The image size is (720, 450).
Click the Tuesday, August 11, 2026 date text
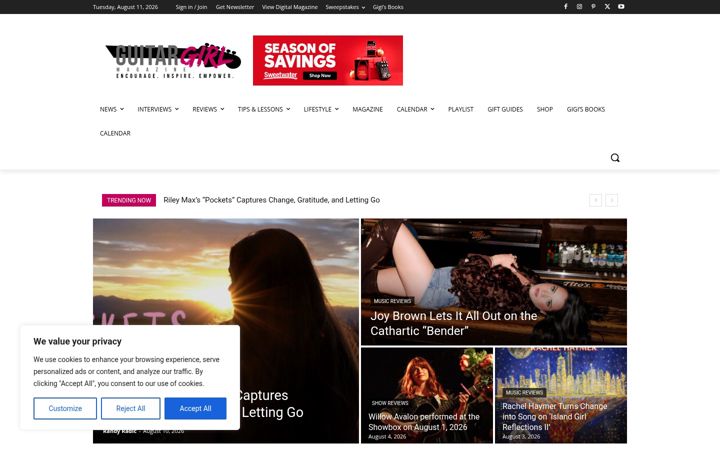pos(125,7)
